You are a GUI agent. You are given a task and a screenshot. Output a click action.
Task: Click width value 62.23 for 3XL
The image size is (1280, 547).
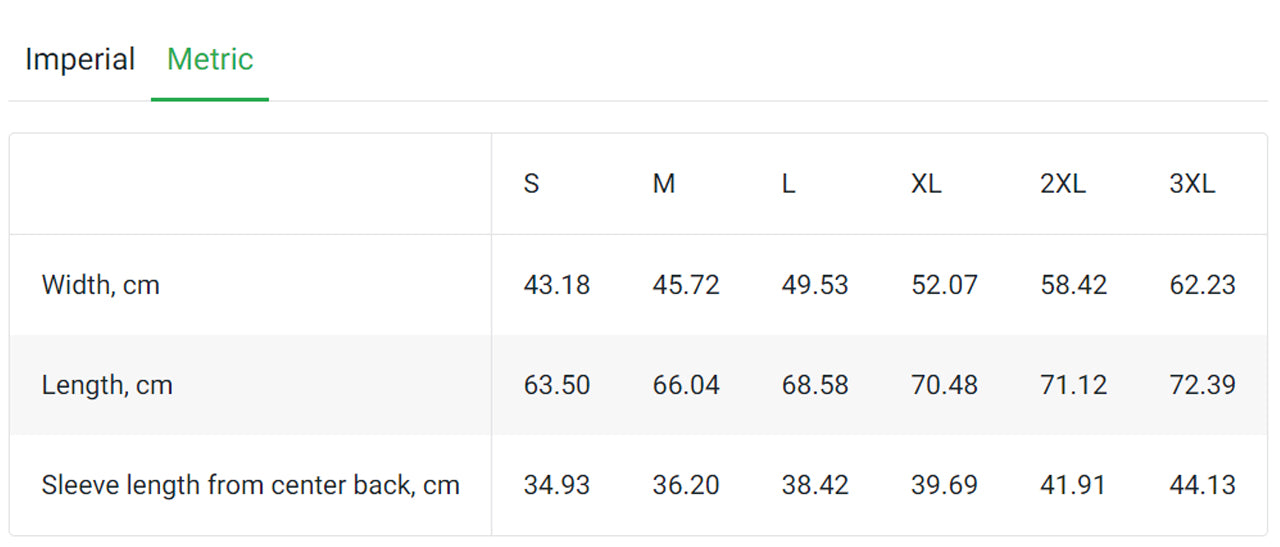pos(1203,285)
